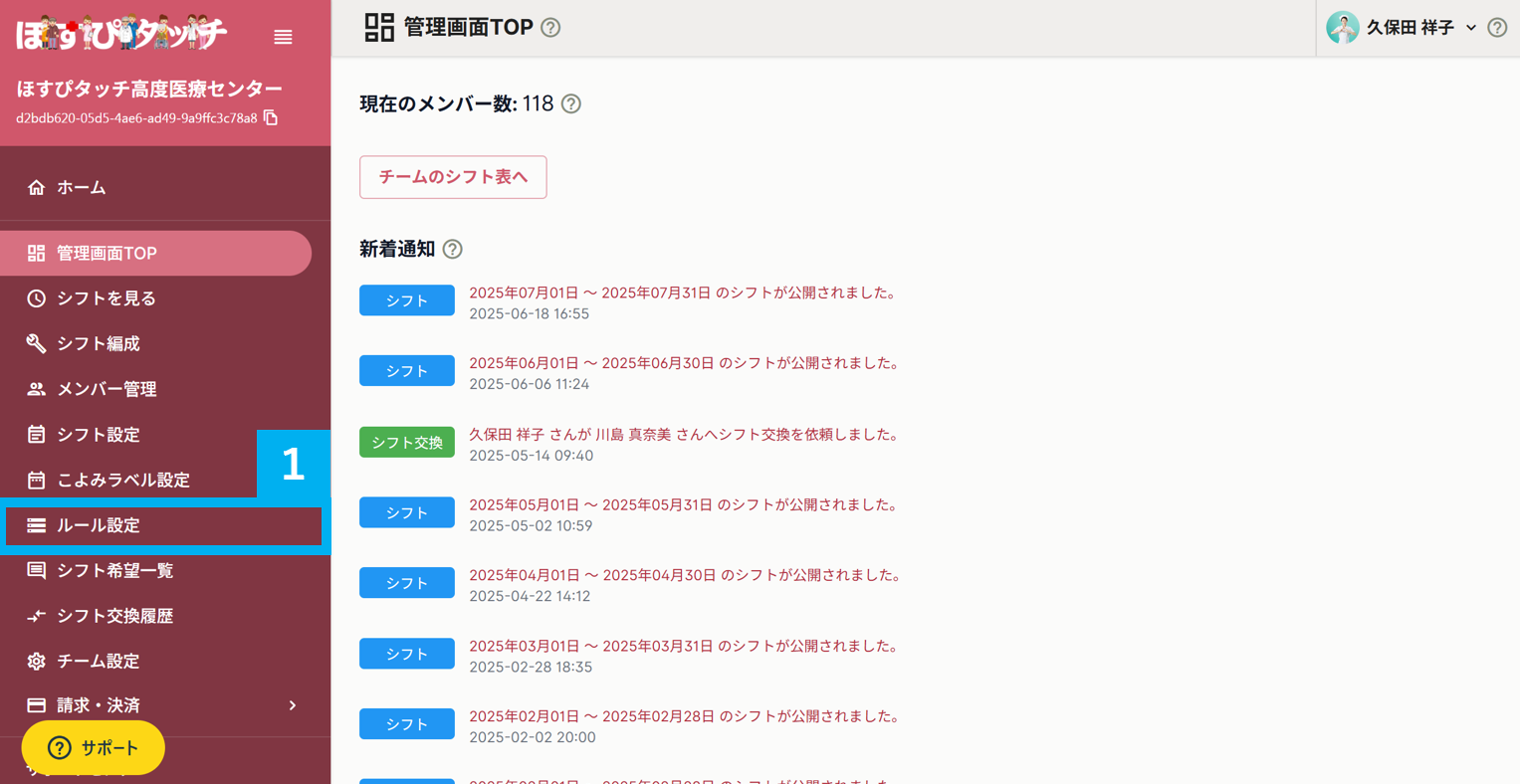This screenshot has height=784, width=1520.
Task: Click the user avatar thumbnail
Action: (1343, 27)
